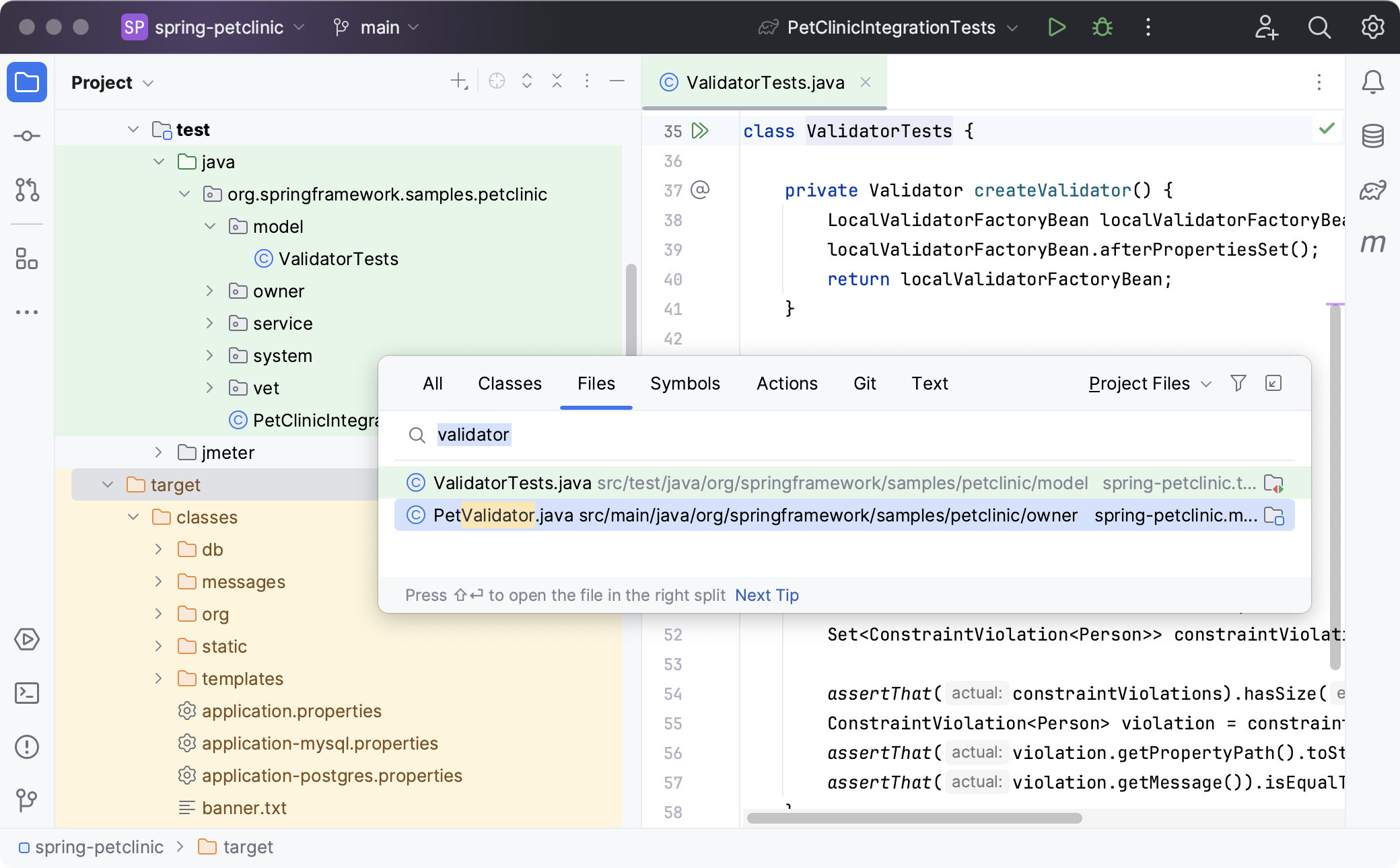Open the Maven tool window
Viewport: 1400px width, 868px height.
(x=1373, y=244)
